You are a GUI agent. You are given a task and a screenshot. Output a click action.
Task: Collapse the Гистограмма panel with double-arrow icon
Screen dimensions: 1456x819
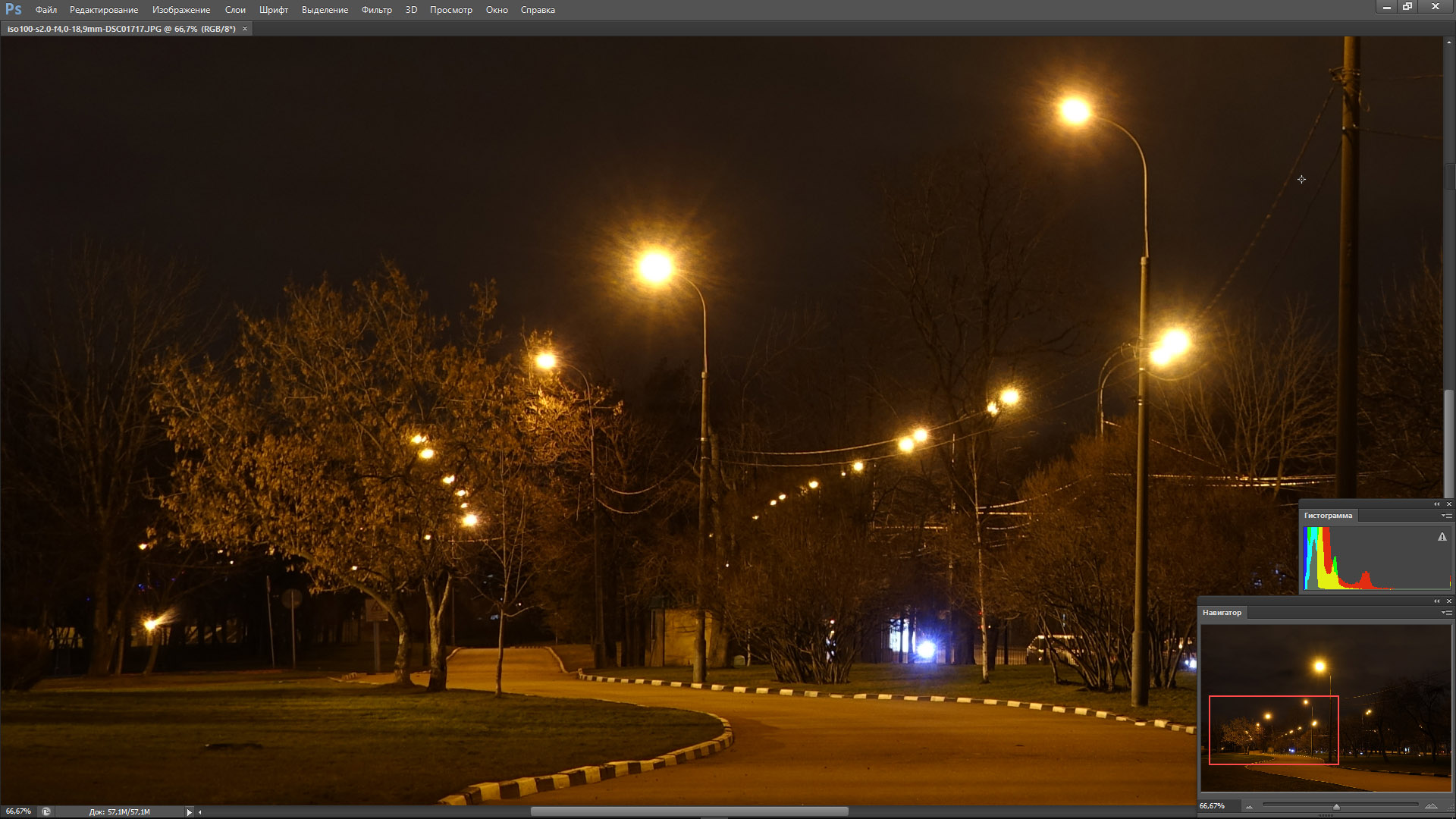click(1436, 504)
